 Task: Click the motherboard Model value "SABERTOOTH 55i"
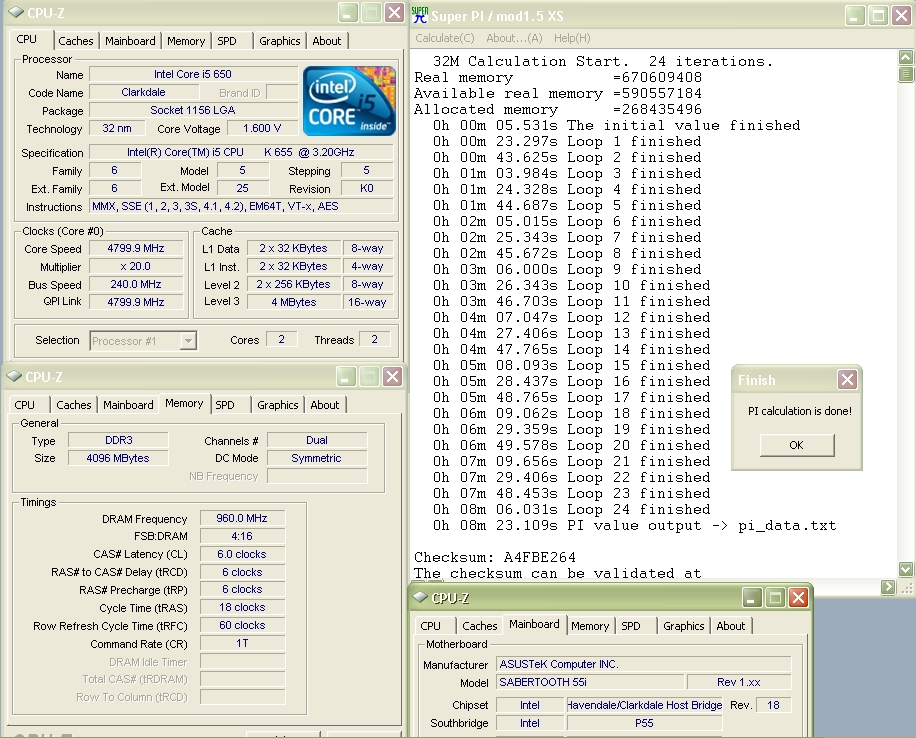pyautogui.click(x=590, y=682)
